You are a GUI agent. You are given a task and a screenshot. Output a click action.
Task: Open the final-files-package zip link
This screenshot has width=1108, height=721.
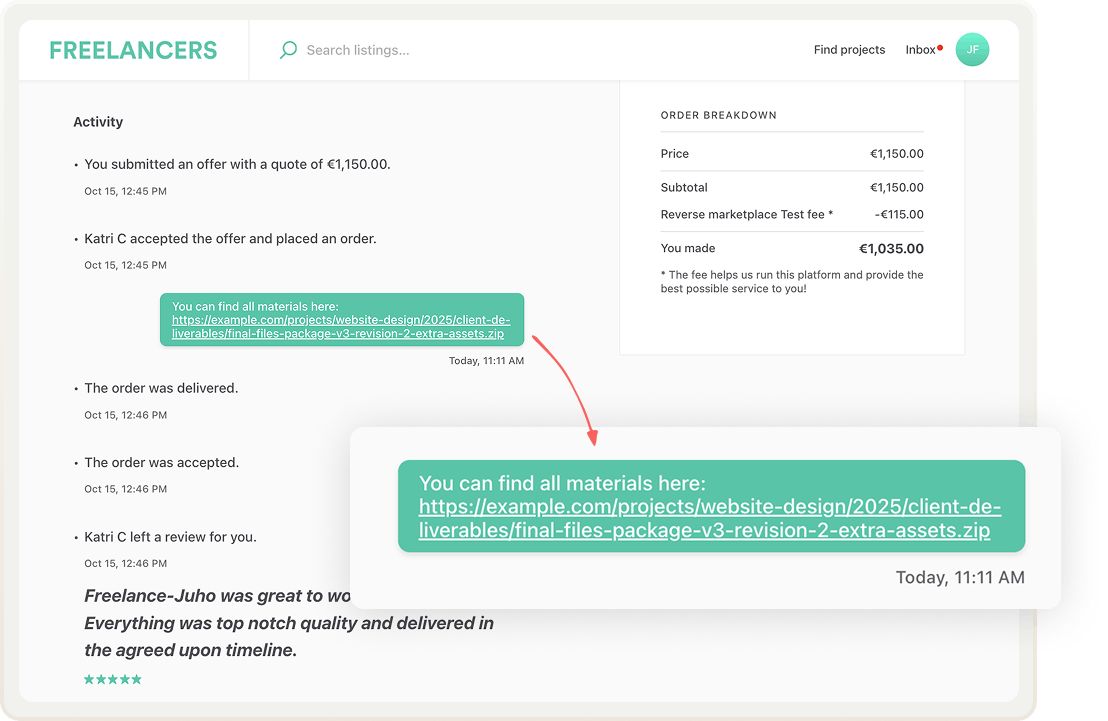(341, 326)
